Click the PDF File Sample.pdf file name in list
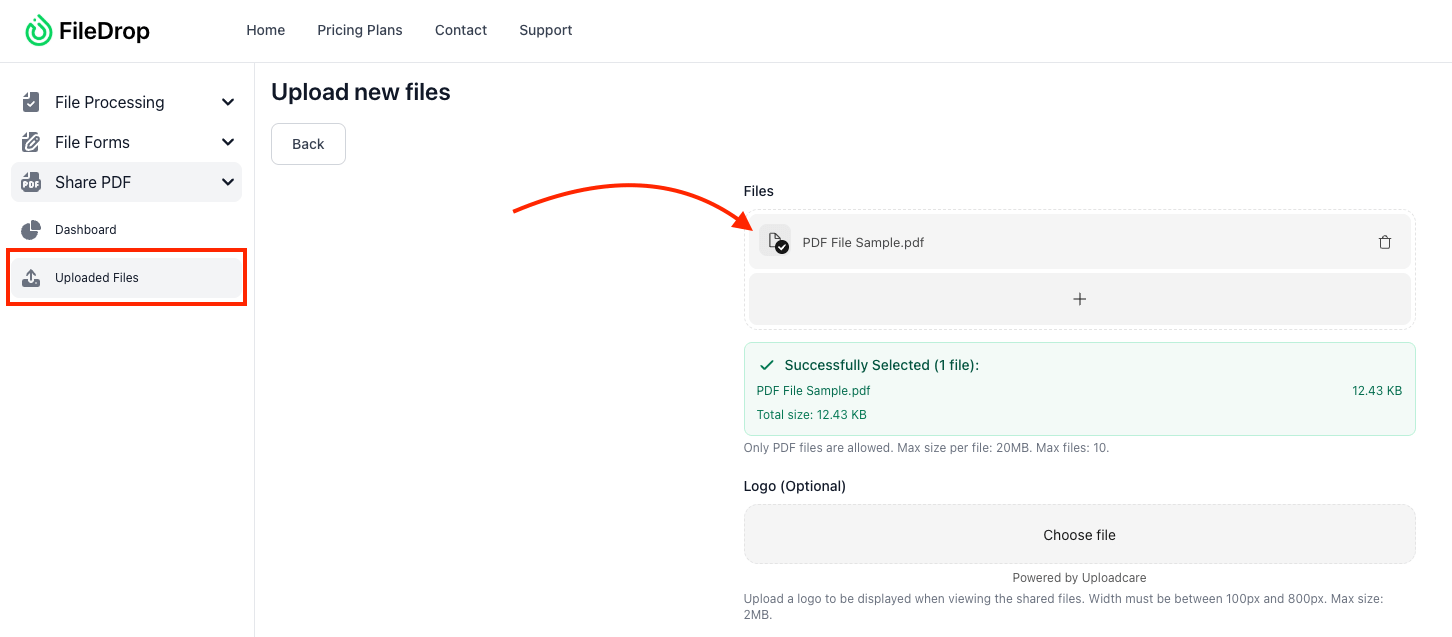 (x=863, y=242)
